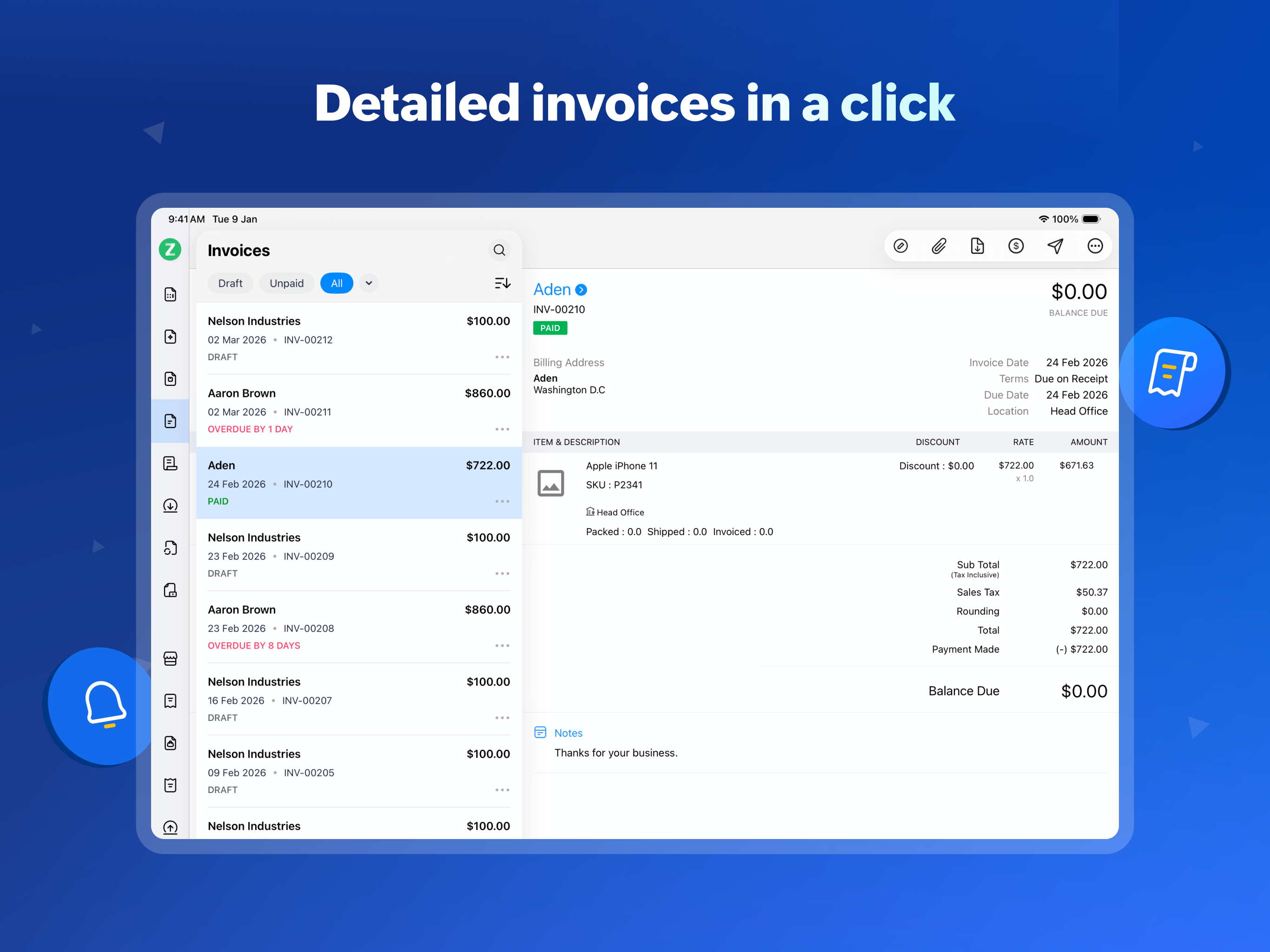Viewport: 1270px width, 952px height.
Task: Open Nelson Industries invoice INV-00205
Action: tap(359, 772)
